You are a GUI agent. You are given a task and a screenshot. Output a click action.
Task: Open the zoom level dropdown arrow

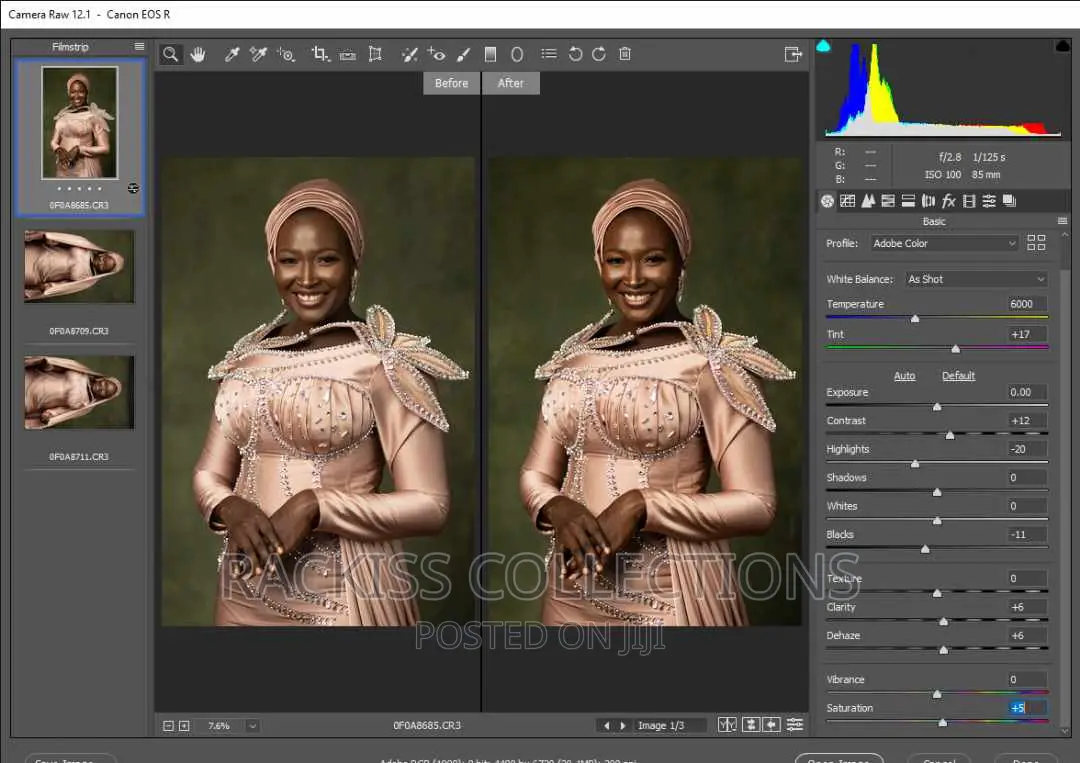[x=253, y=726]
